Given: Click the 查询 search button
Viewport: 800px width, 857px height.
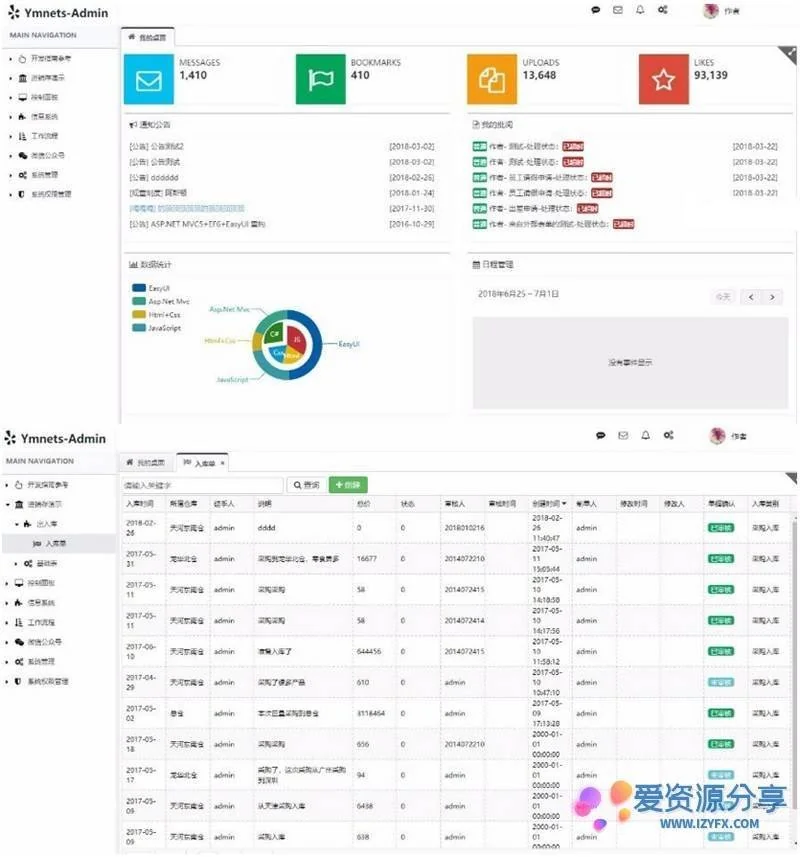Looking at the screenshot, I should [306, 485].
